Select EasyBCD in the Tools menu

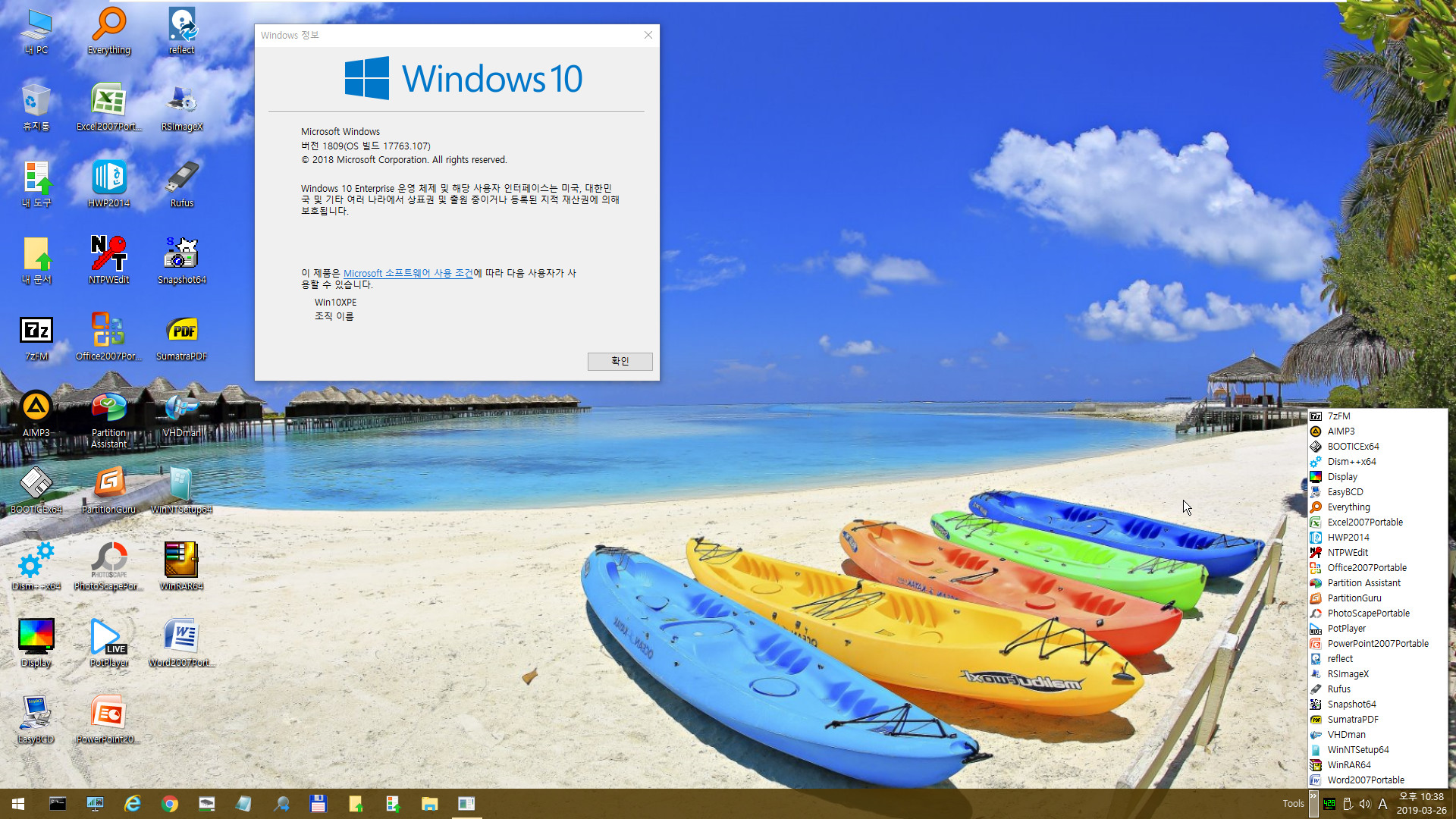point(1378,491)
